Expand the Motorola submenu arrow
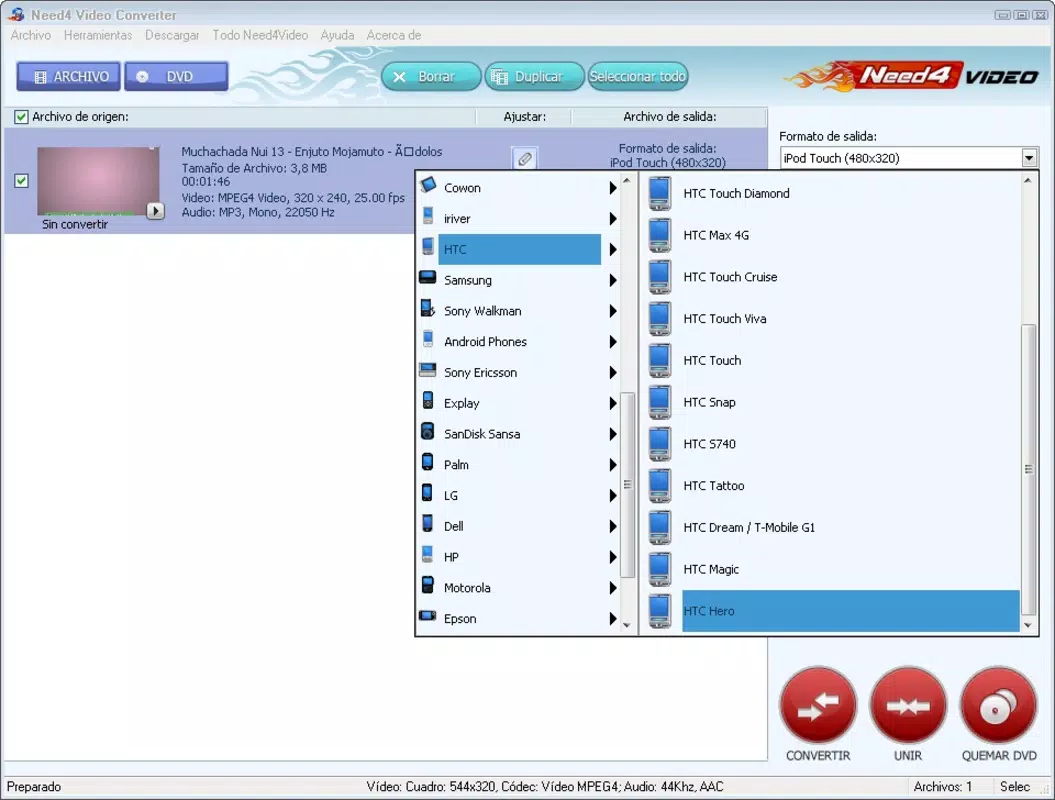The width and height of the screenshot is (1055, 800). click(613, 587)
